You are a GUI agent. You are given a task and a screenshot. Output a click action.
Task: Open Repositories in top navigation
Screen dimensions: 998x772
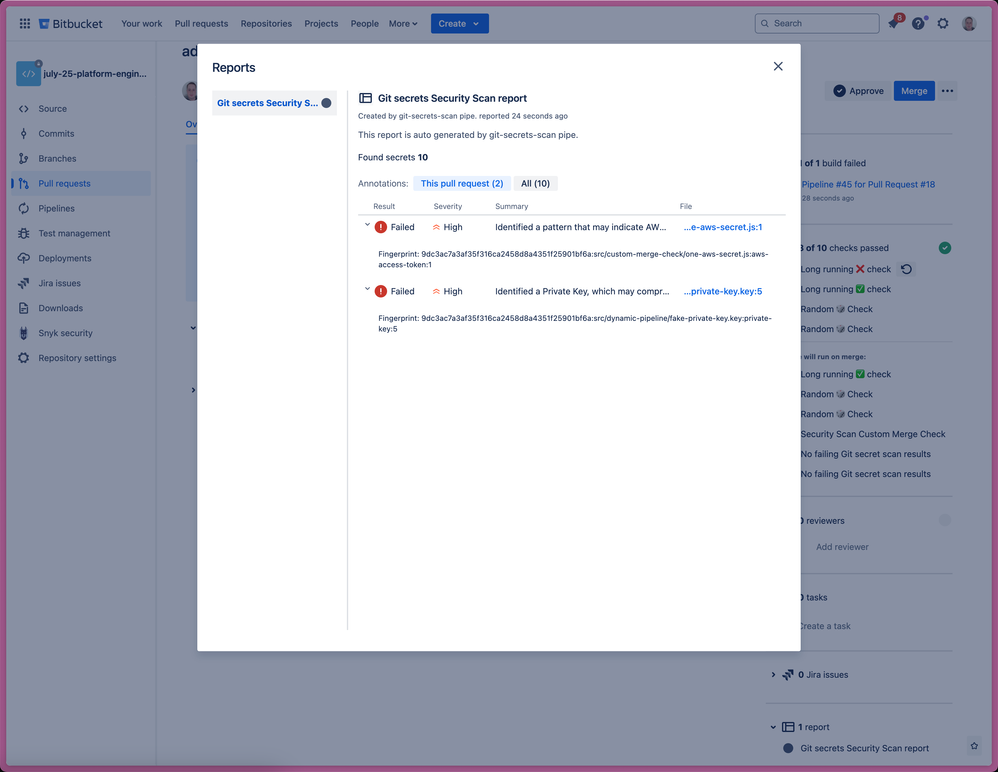click(266, 24)
